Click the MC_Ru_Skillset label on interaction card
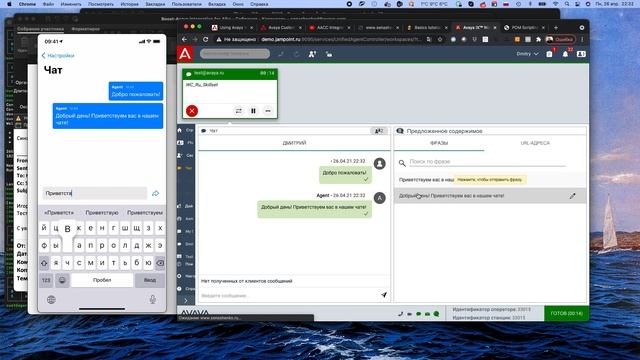 coord(202,85)
